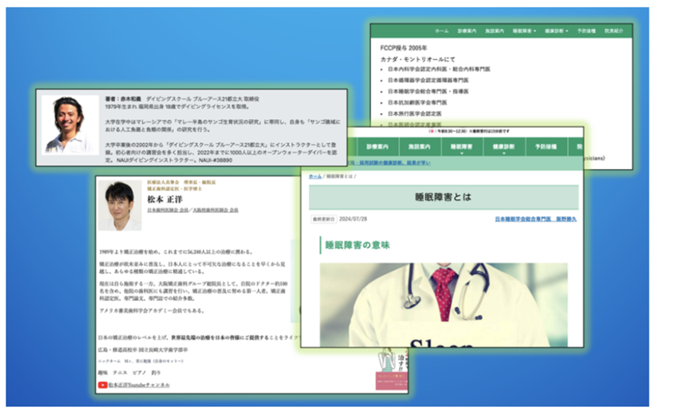The width and height of the screenshot is (680, 412).
Task: Click the 広島・修道高校卒 education line
Action: click(x=143, y=350)
